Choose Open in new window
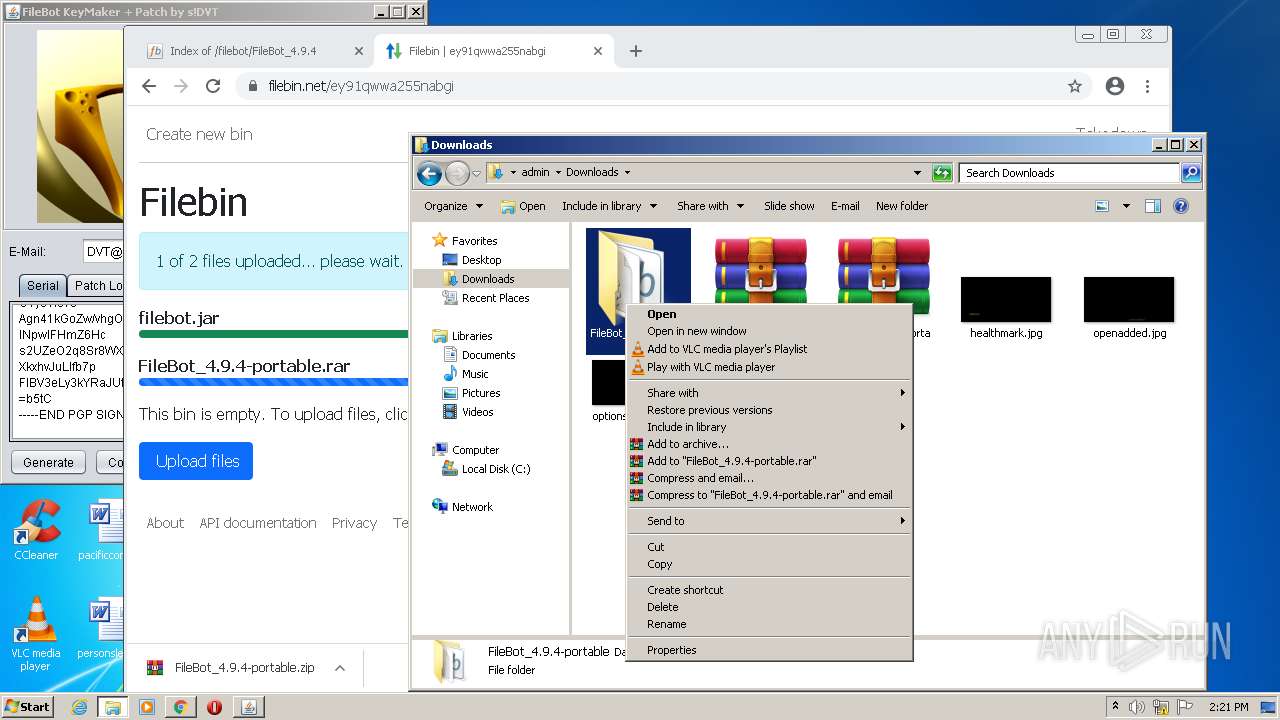The width and height of the screenshot is (1280, 720). pyautogui.click(x=769, y=331)
